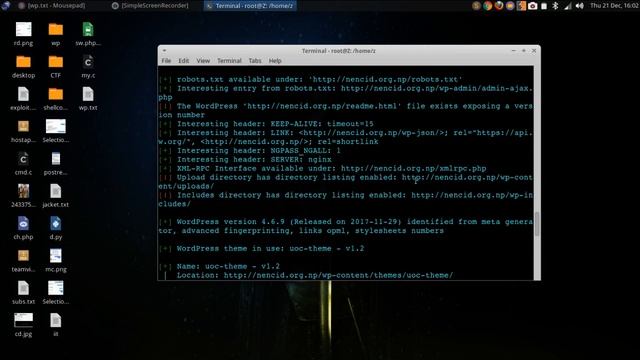Select the wp.txt desktop file

(88, 94)
